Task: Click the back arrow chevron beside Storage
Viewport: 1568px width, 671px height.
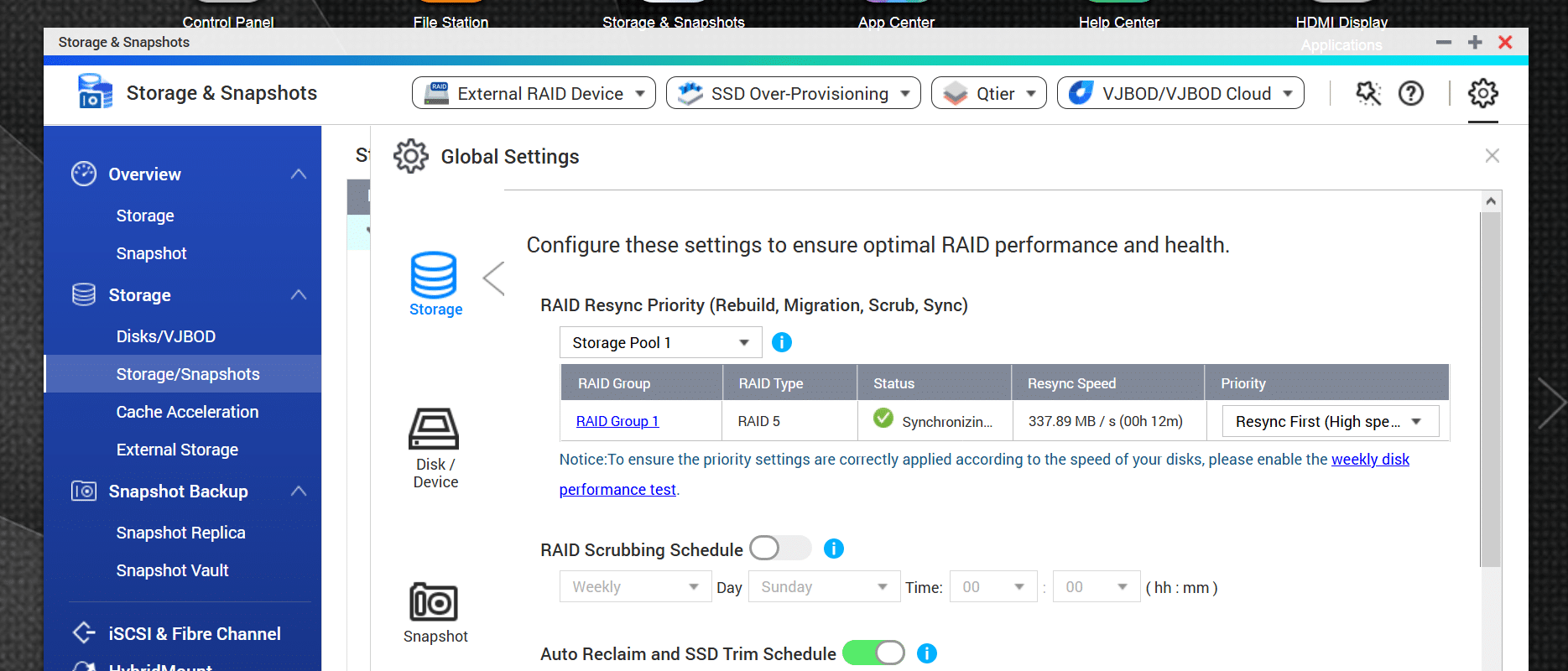Action: pos(493,278)
